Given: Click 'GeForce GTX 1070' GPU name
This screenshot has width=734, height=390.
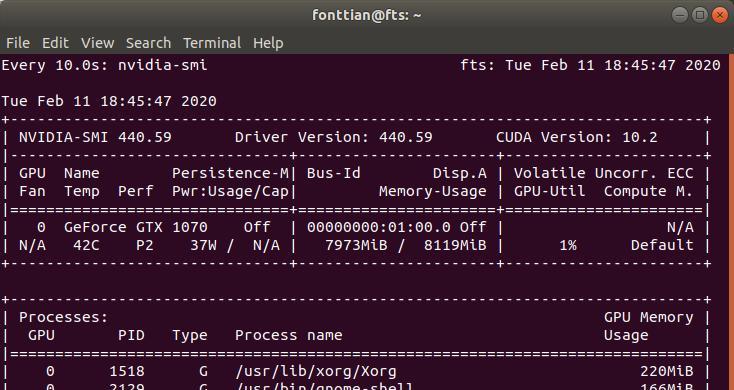Looking at the screenshot, I should (136, 228).
